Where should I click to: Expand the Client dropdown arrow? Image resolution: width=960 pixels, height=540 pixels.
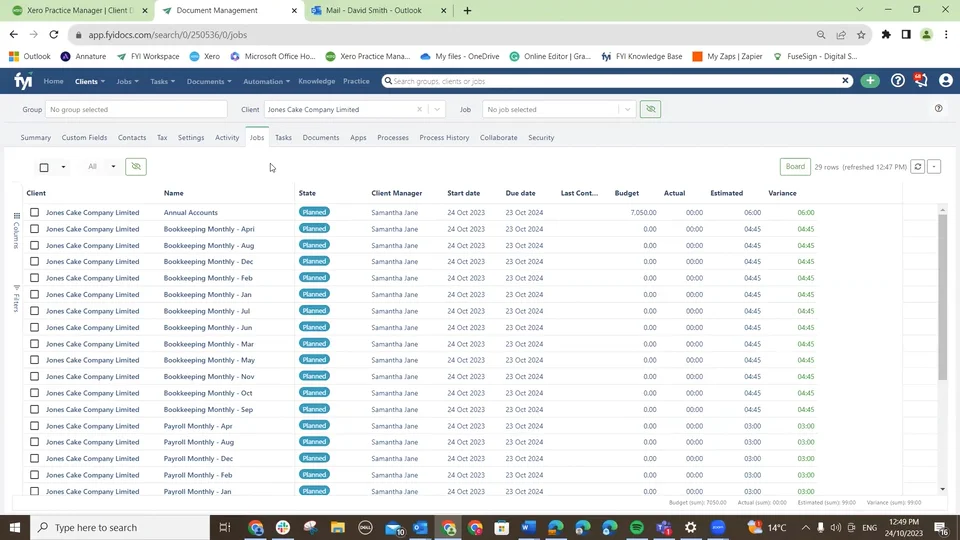point(437,110)
